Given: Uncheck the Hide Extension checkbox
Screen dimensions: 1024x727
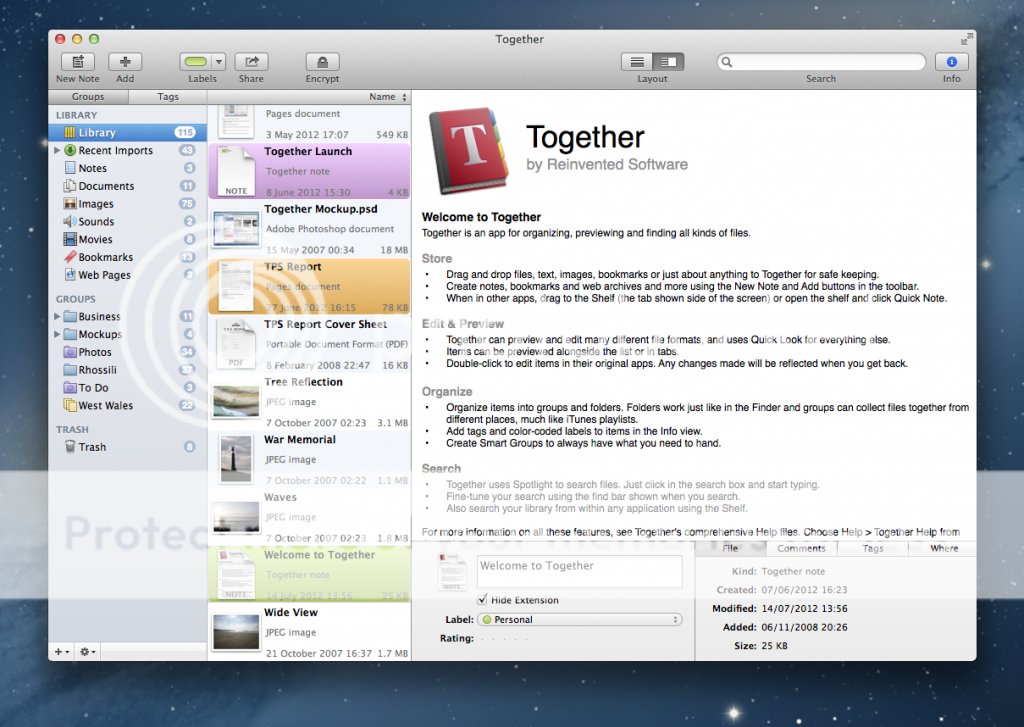Looking at the screenshot, I should pos(483,600).
